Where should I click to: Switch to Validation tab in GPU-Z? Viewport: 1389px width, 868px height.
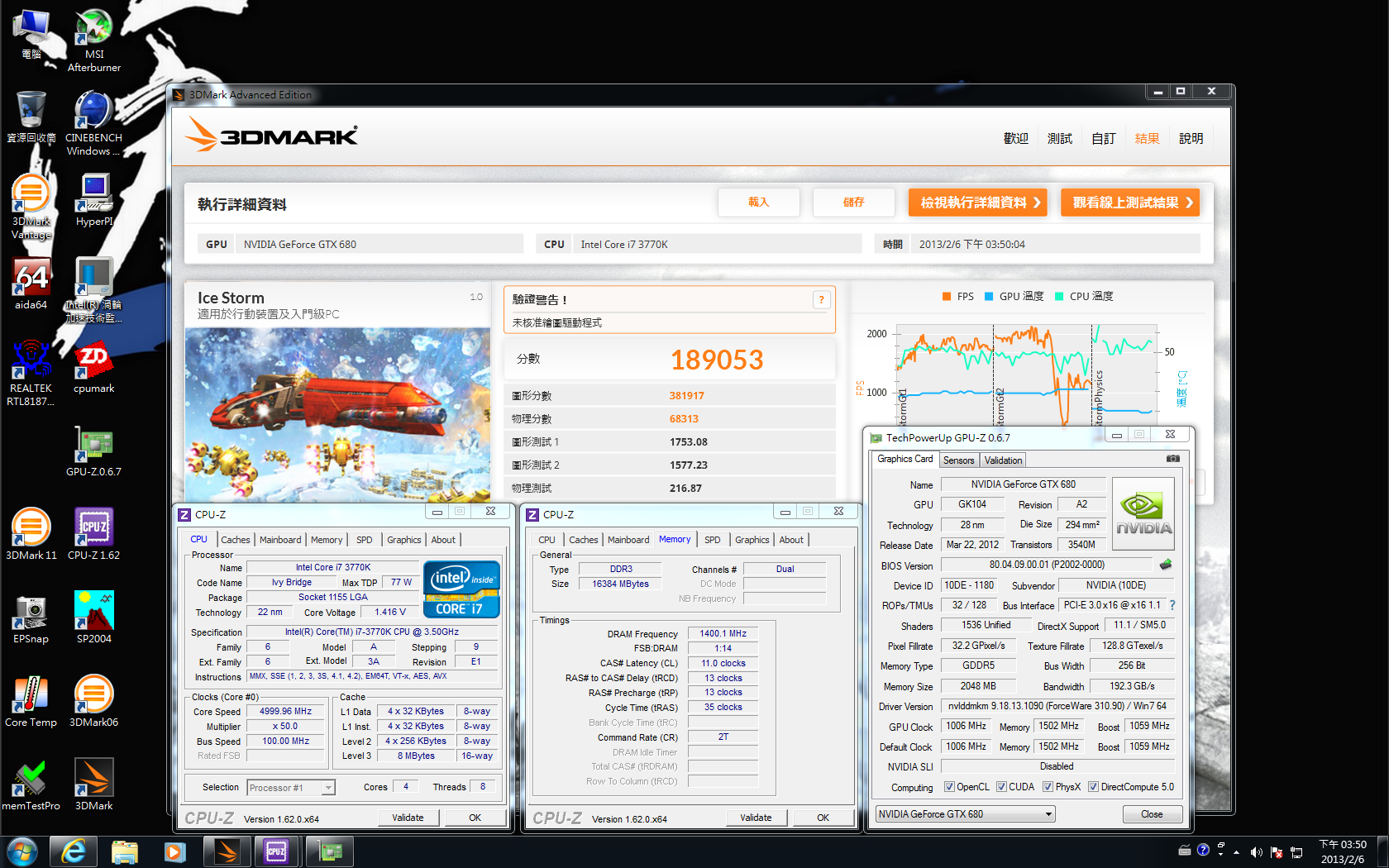point(1003,460)
